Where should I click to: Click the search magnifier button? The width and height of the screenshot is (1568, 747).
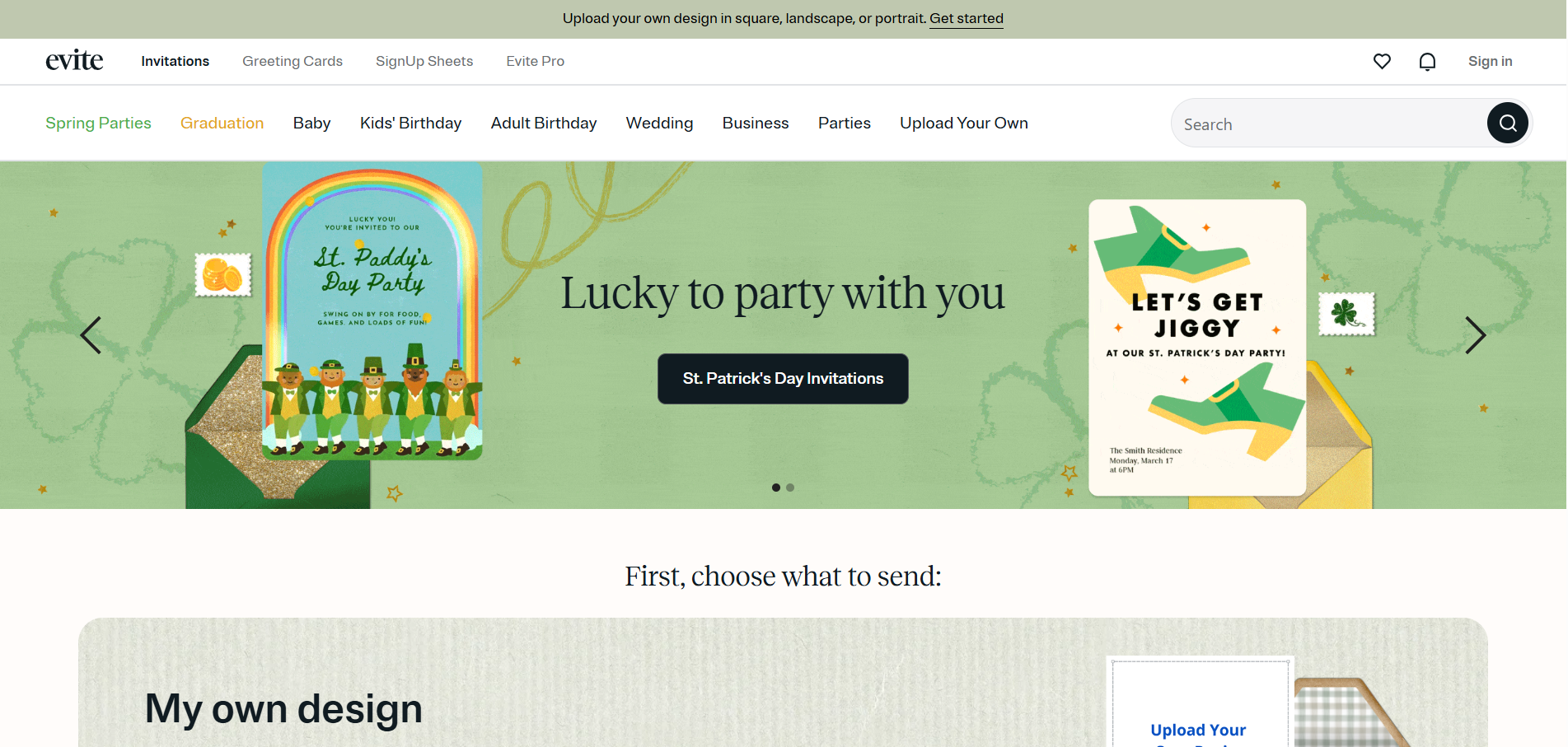(1508, 123)
